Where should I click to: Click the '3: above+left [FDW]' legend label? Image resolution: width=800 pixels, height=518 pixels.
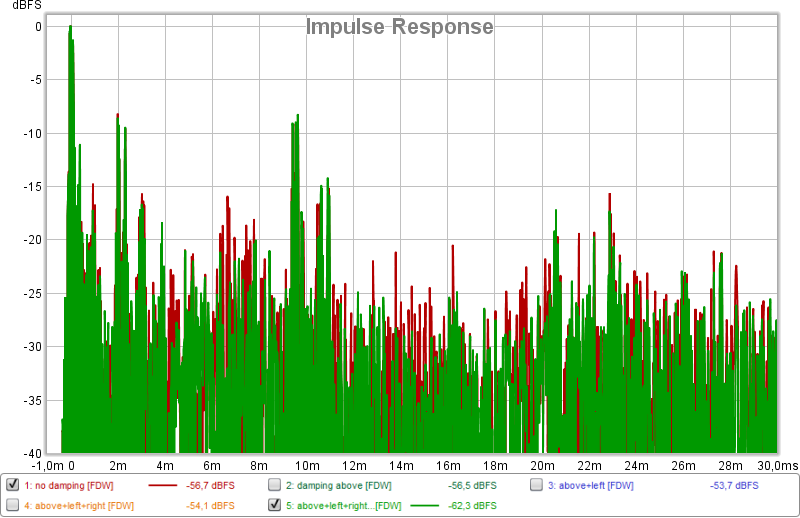tap(592, 485)
